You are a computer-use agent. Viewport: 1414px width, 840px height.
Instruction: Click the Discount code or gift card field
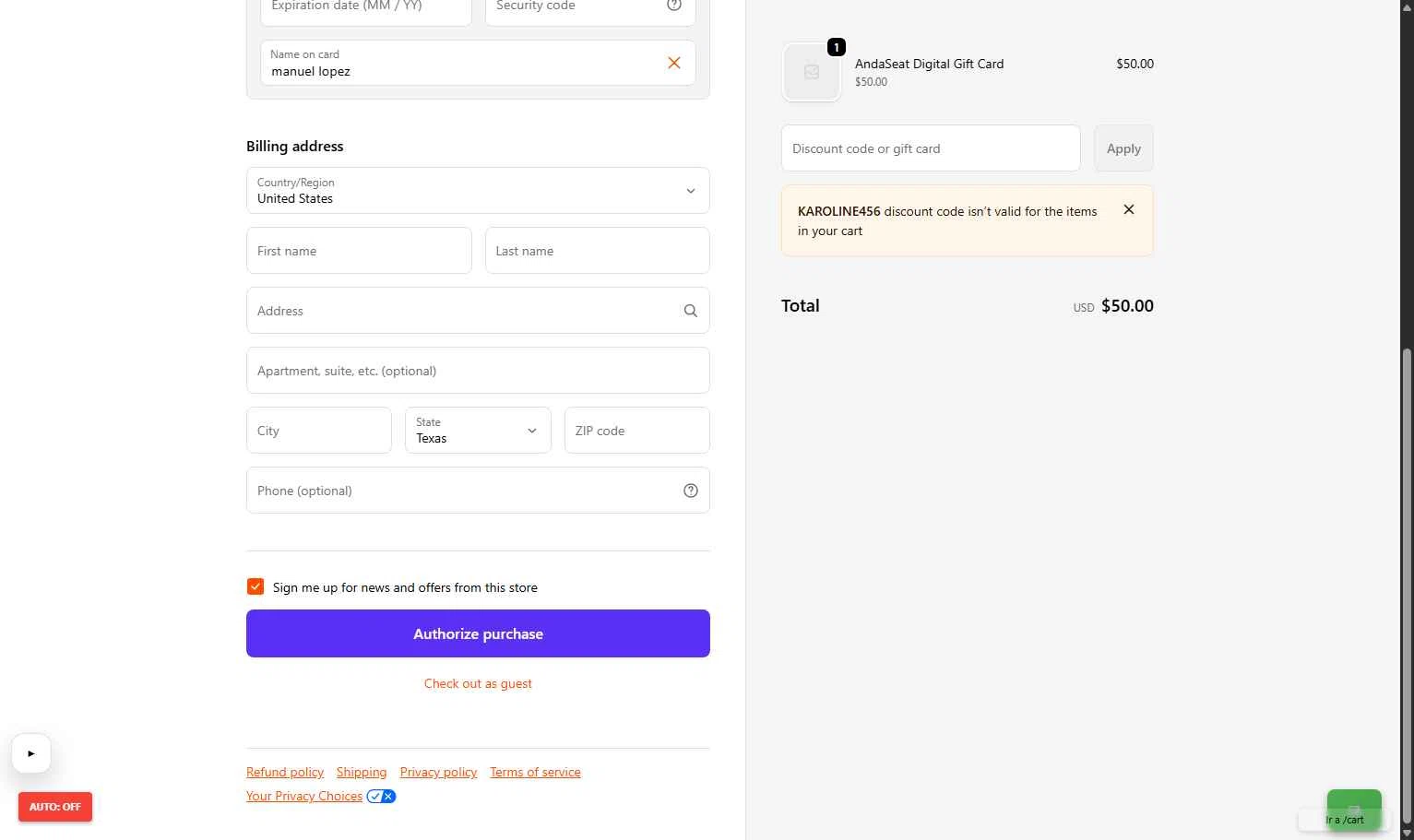(930, 148)
